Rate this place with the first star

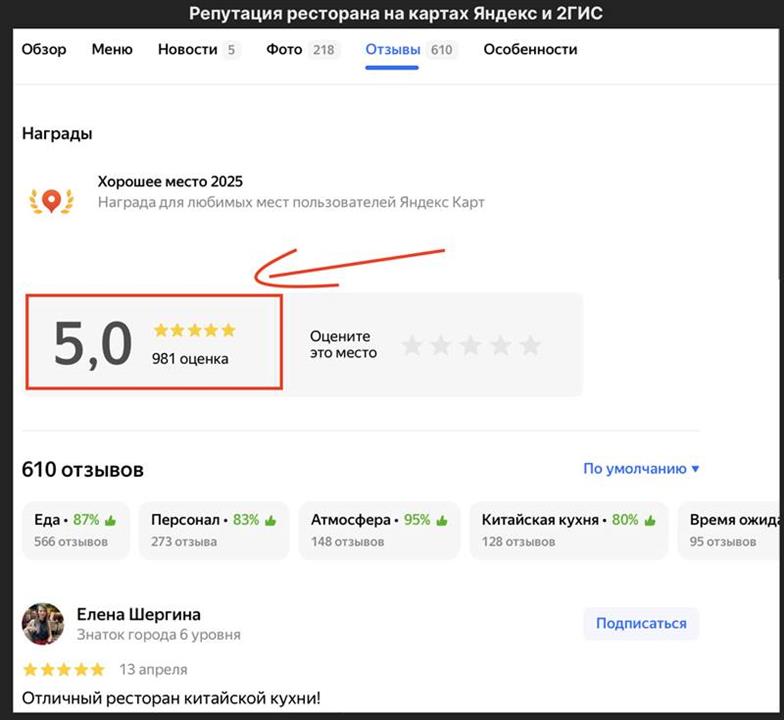point(411,346)
